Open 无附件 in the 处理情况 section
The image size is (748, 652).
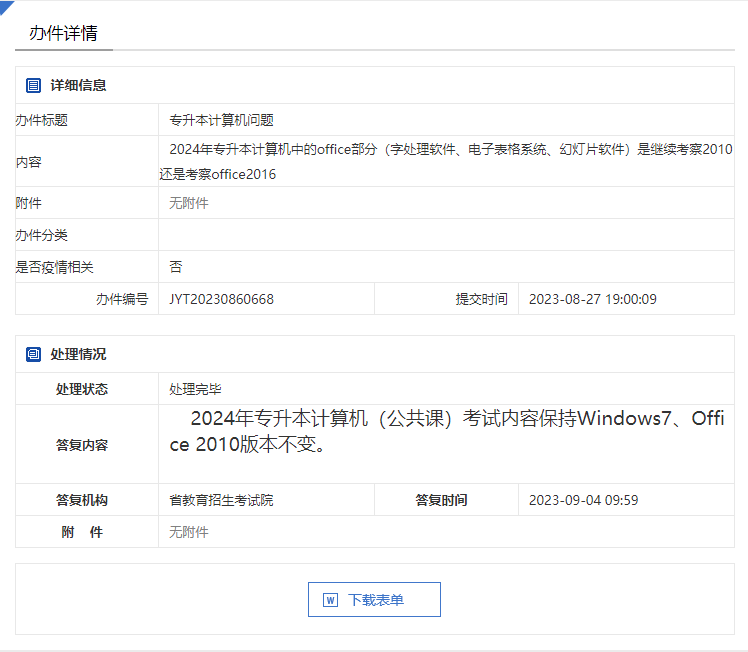click(x=189, y=532)
